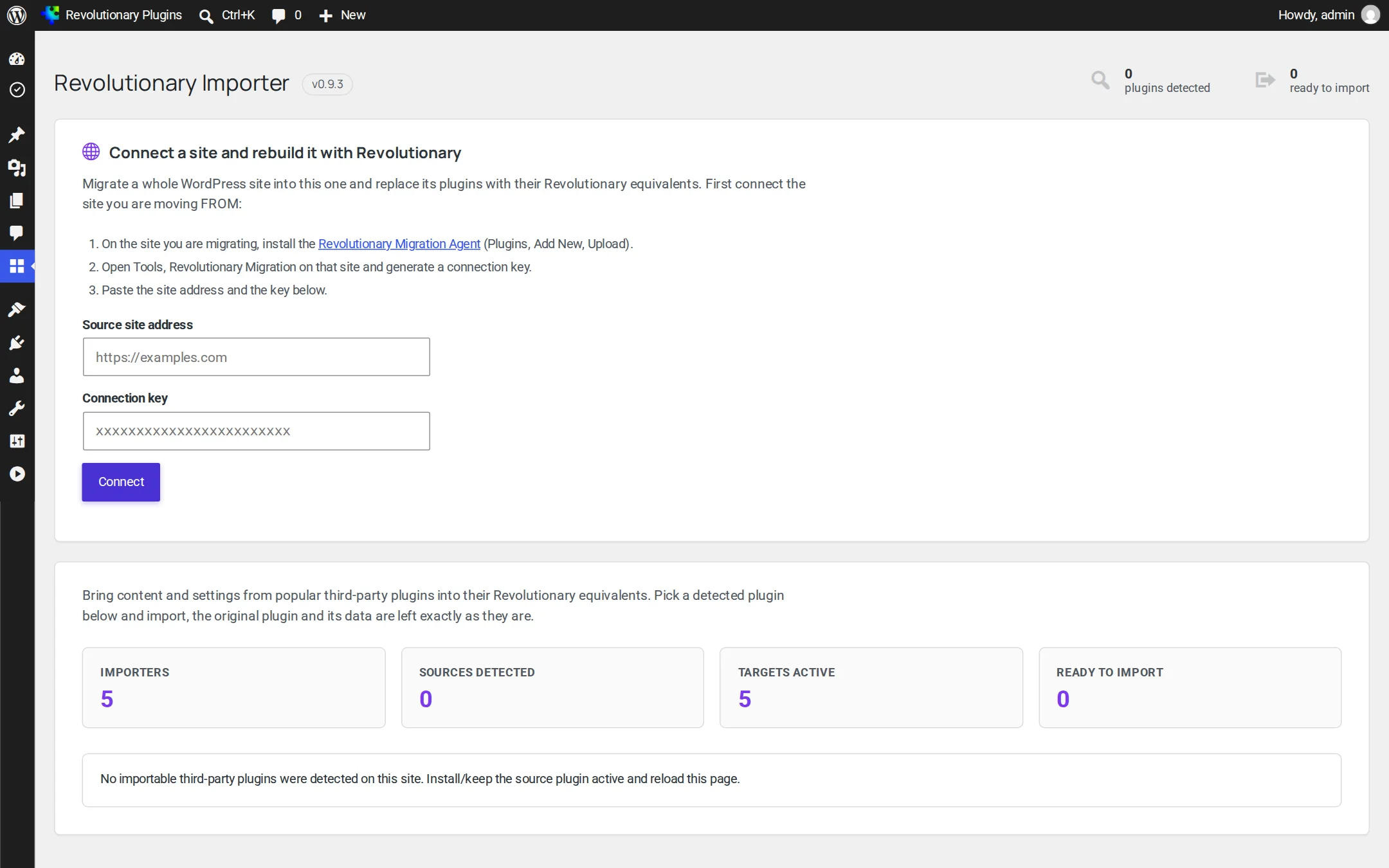Viewport: 1389px width, 868px height.
Task: Click the v0.9.3 version badge
Action: 327,84
